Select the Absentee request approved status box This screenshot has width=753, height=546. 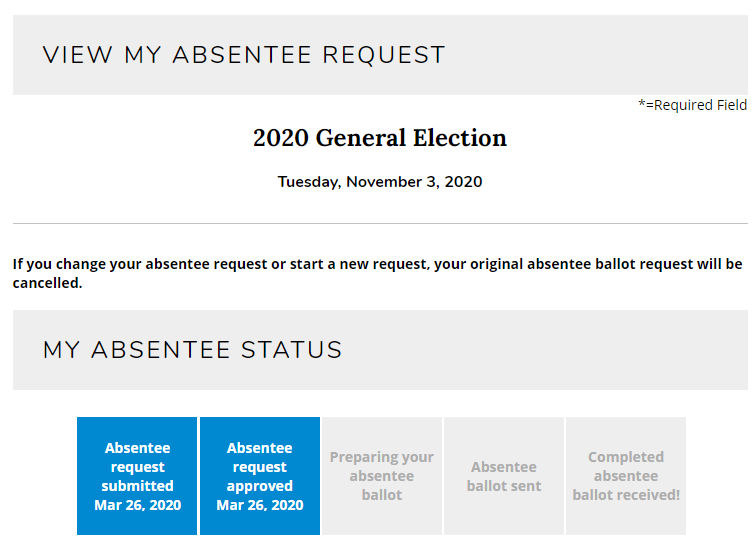click(260, 475)
